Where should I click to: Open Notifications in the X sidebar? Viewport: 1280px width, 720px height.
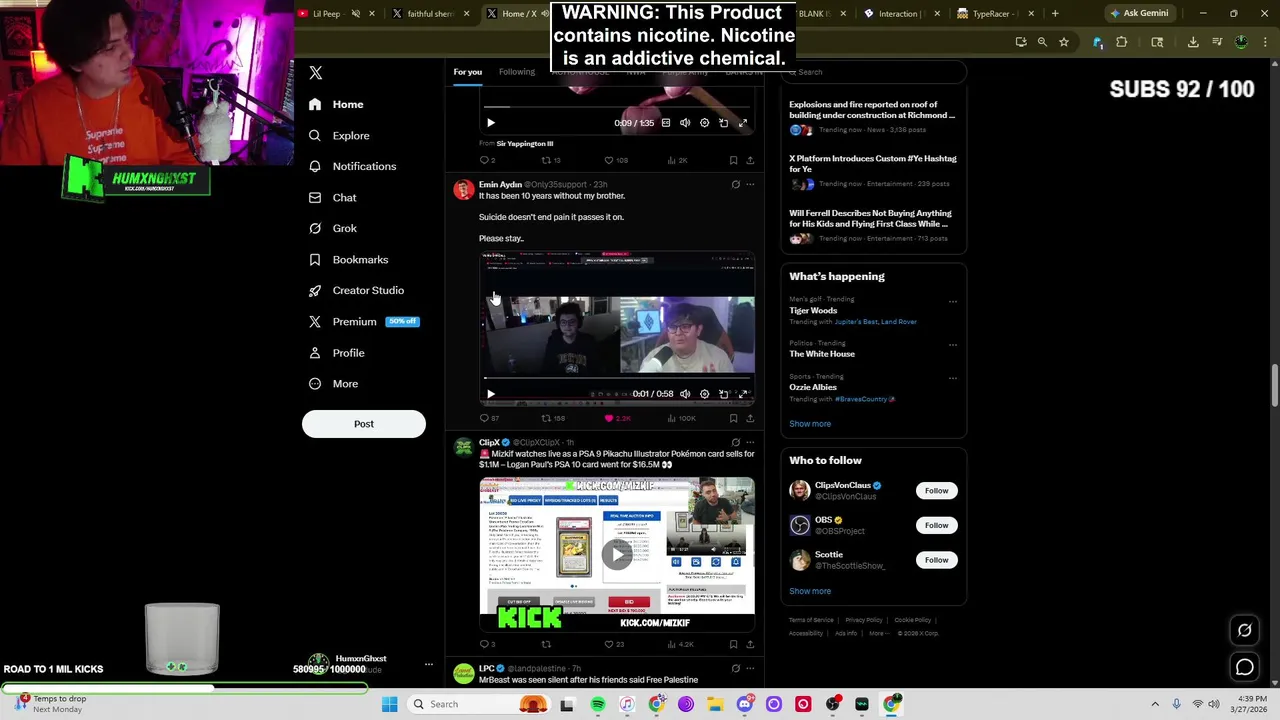[353, 166]
